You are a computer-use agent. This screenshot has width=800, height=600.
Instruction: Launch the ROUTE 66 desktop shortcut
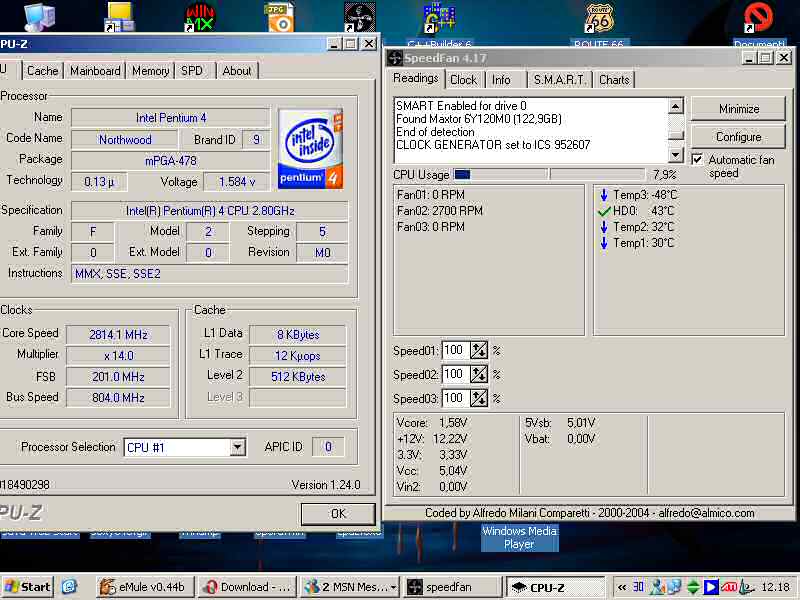599,17
